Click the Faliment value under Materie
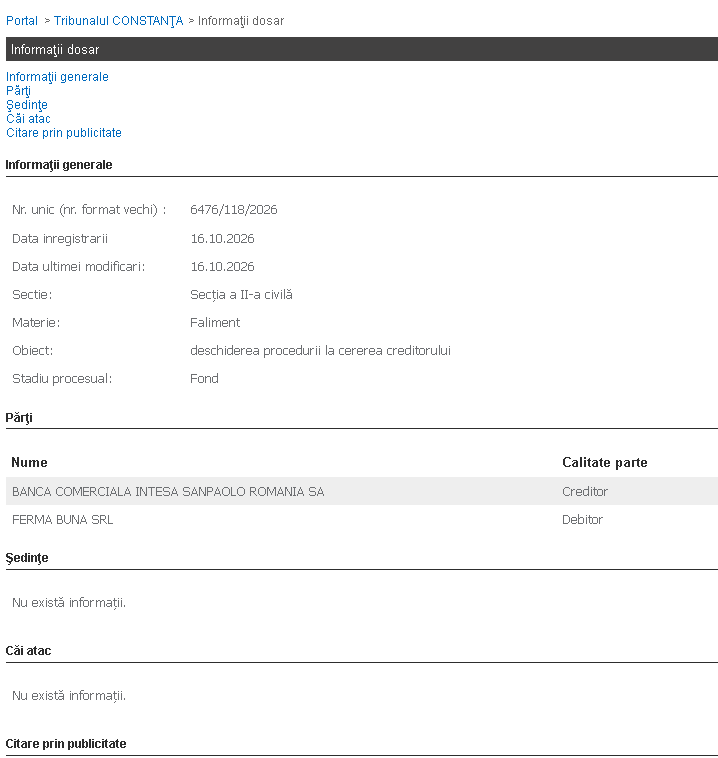 [215, 322]
